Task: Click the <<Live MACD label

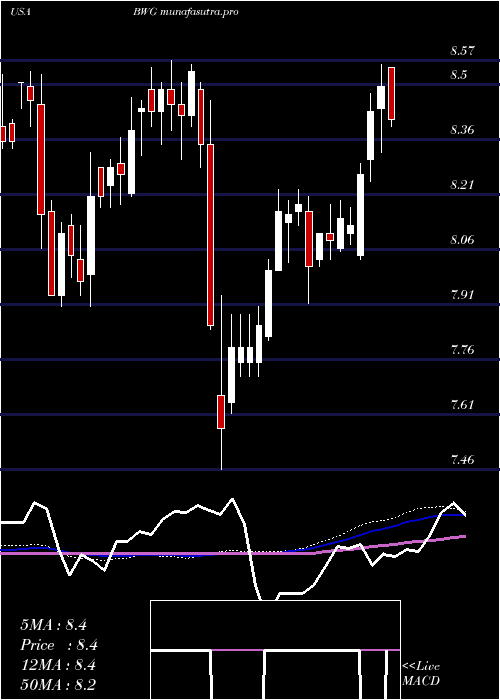Action: click(x=421, y=674)
